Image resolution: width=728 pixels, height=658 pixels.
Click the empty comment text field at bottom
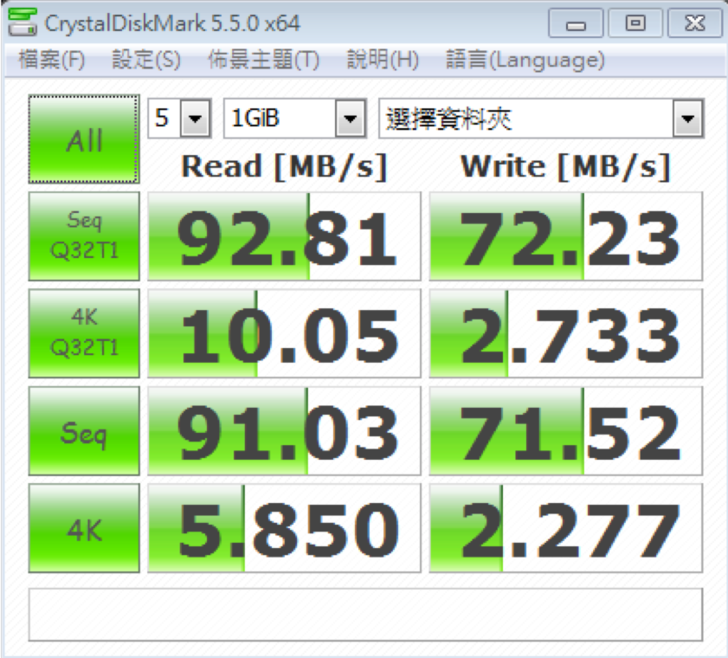click(x=364, y=615)
